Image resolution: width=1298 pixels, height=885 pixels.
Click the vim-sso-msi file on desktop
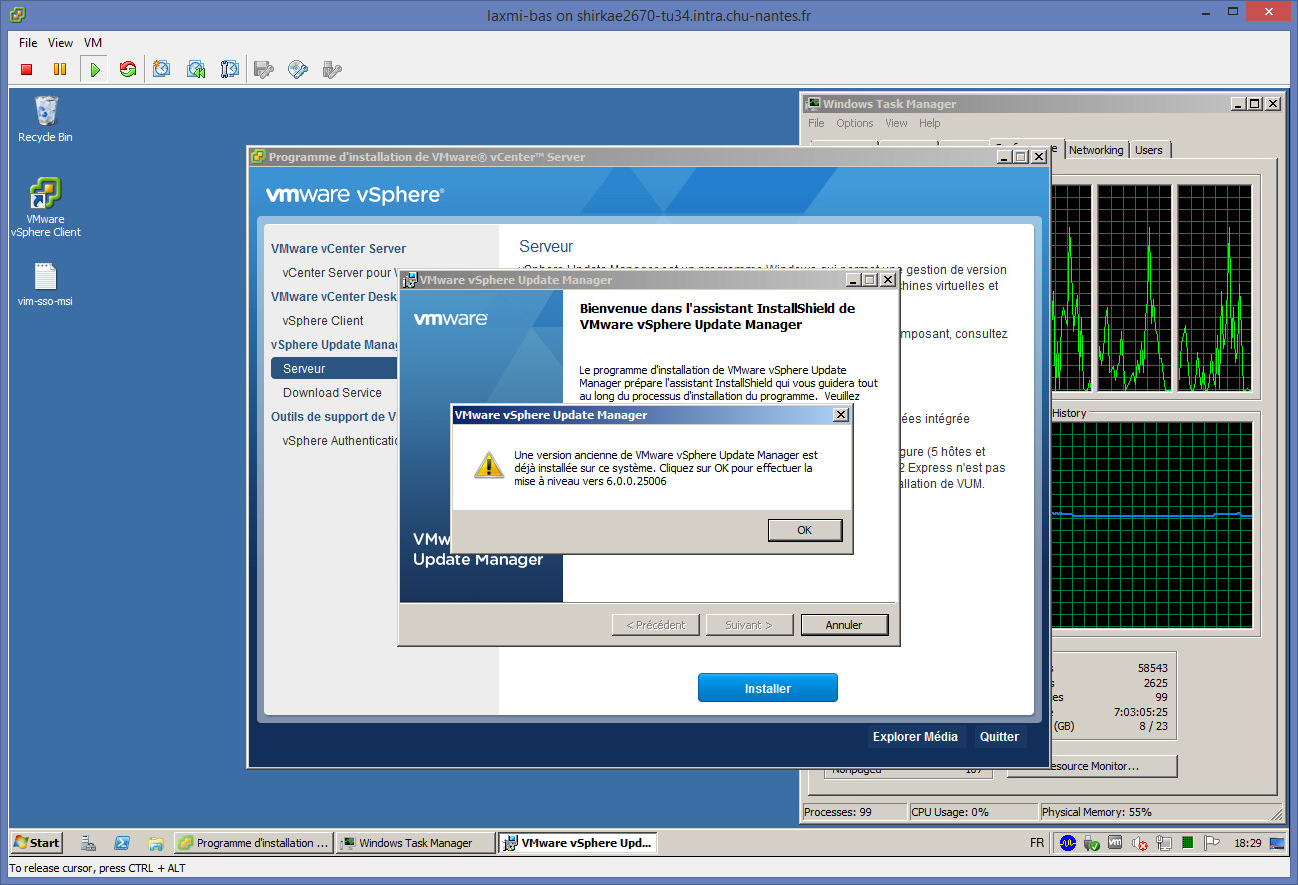pos(45,284)
